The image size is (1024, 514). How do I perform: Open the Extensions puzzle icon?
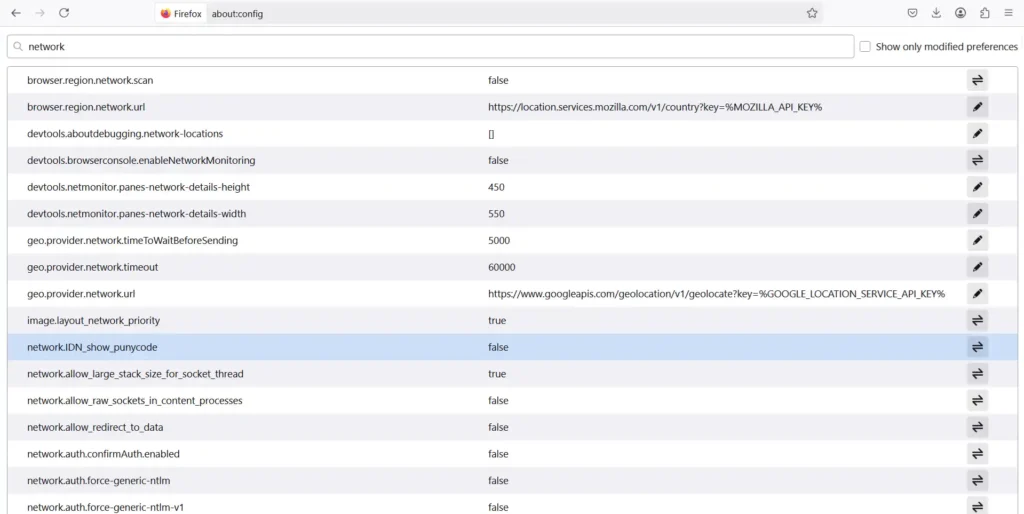[x=985, y=13]
